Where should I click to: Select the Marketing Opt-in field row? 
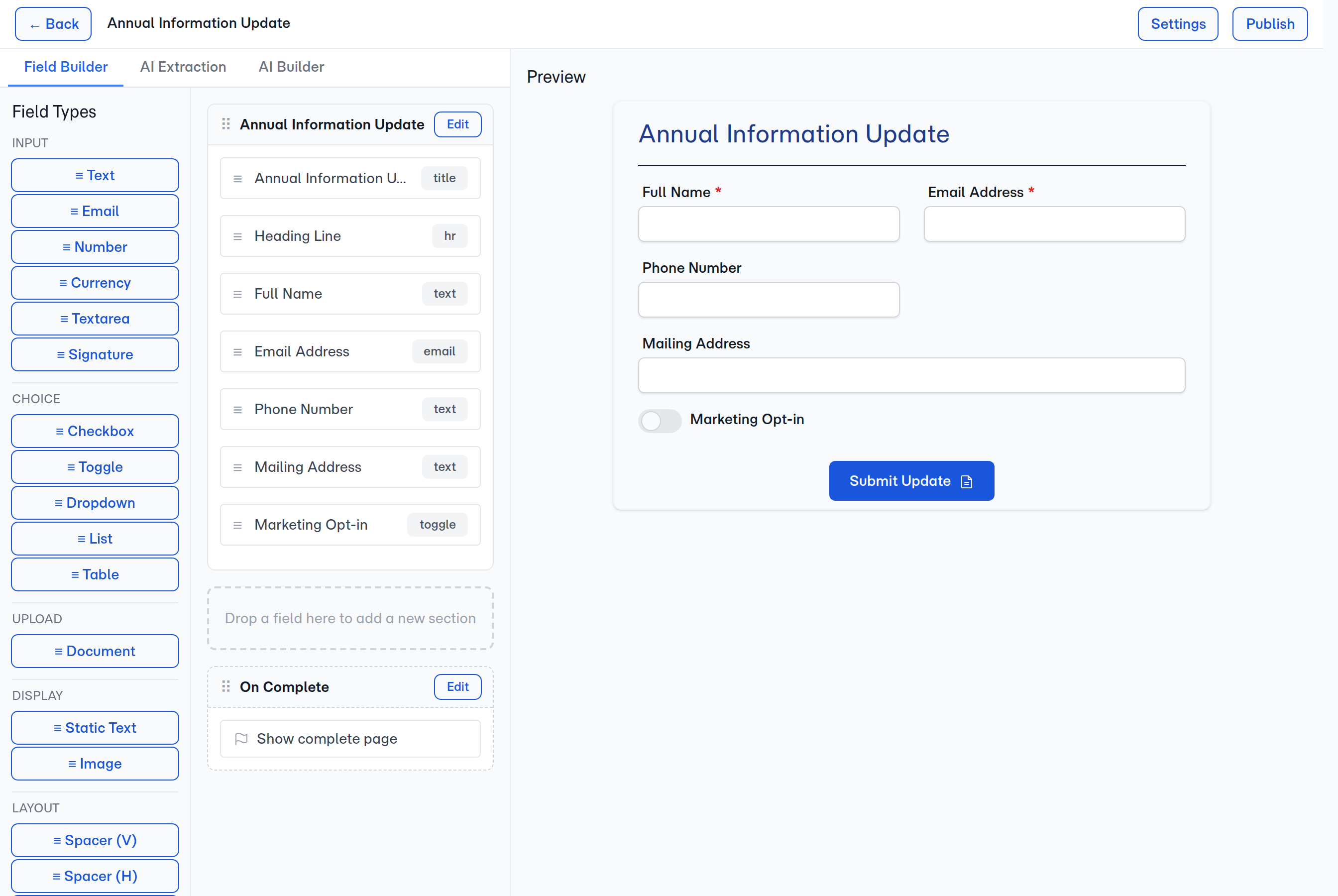point(350,525)
